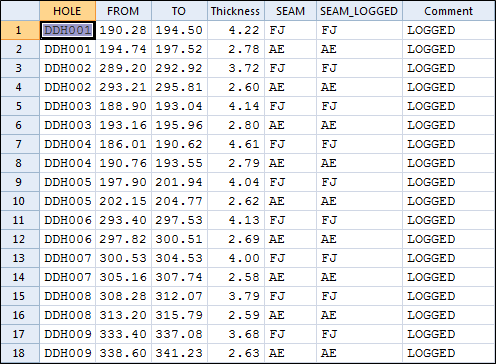Click SEAM cell AE in row 12
The image size is (496, 364).
pyautogui.click(x=277, y=239)
